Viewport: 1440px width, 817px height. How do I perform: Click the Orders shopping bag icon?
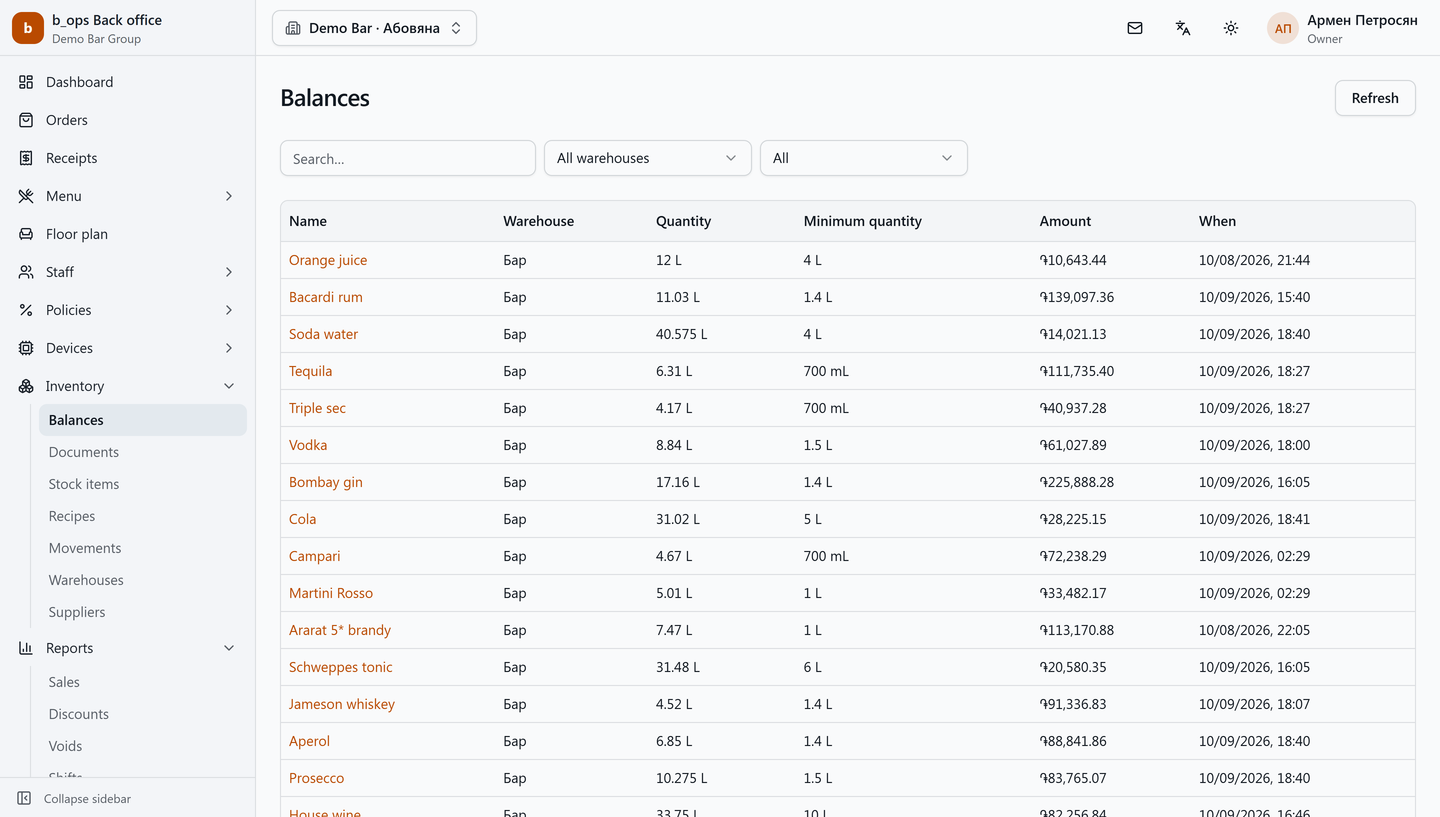[x=26, y=120]
